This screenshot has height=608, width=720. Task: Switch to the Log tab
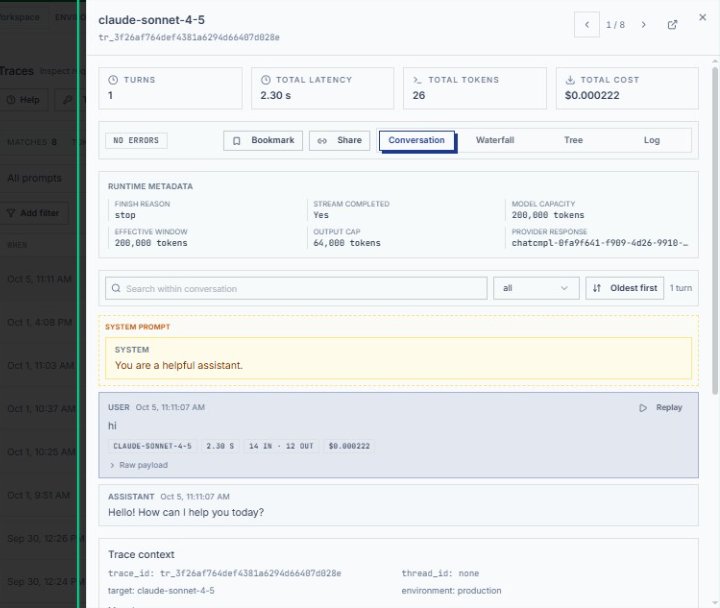[x=651, y=141]
